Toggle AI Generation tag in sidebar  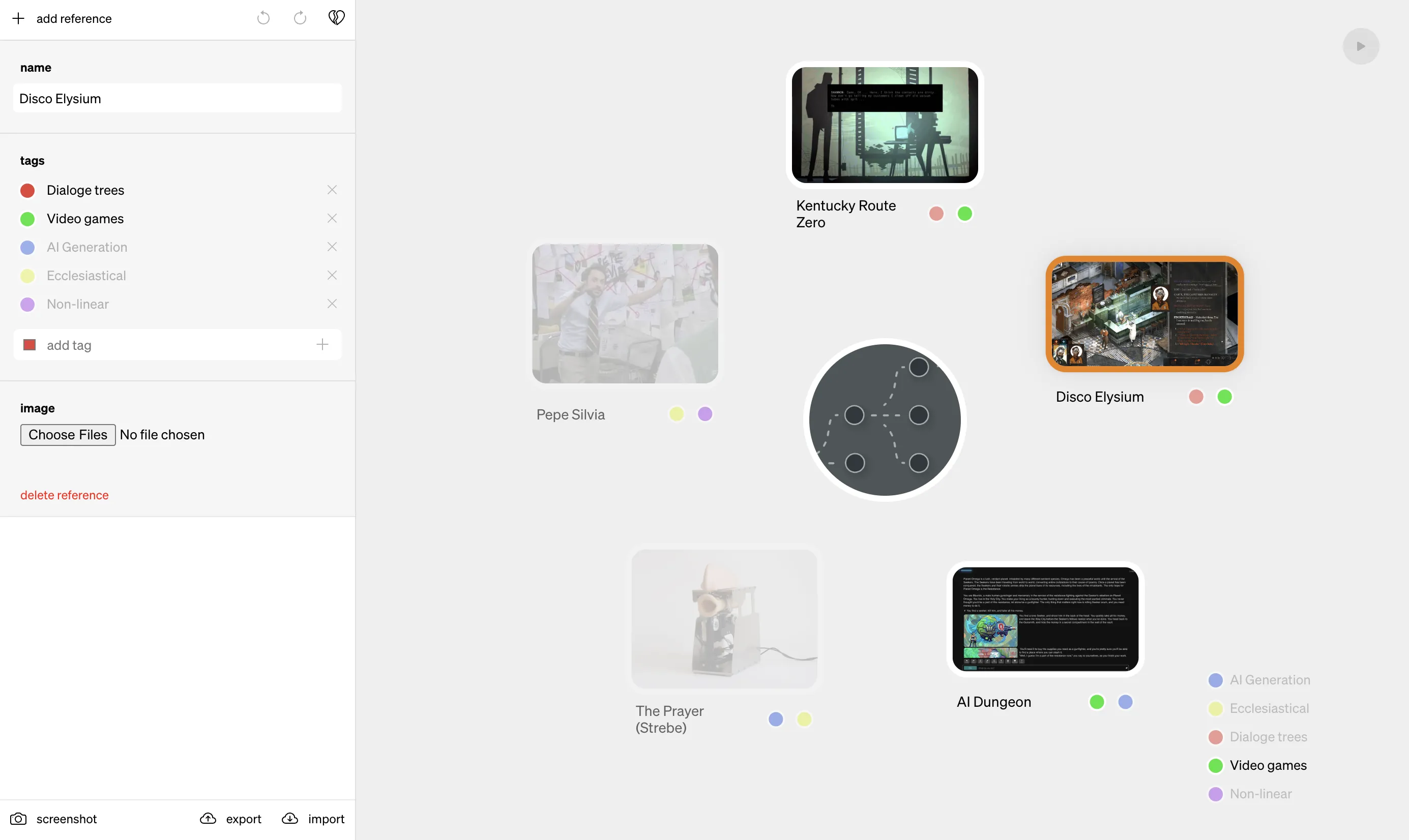(87, 247)
